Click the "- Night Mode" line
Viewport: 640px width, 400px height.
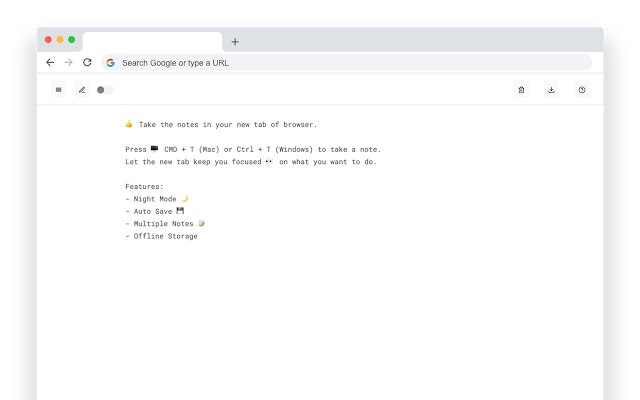pos(157,199)
